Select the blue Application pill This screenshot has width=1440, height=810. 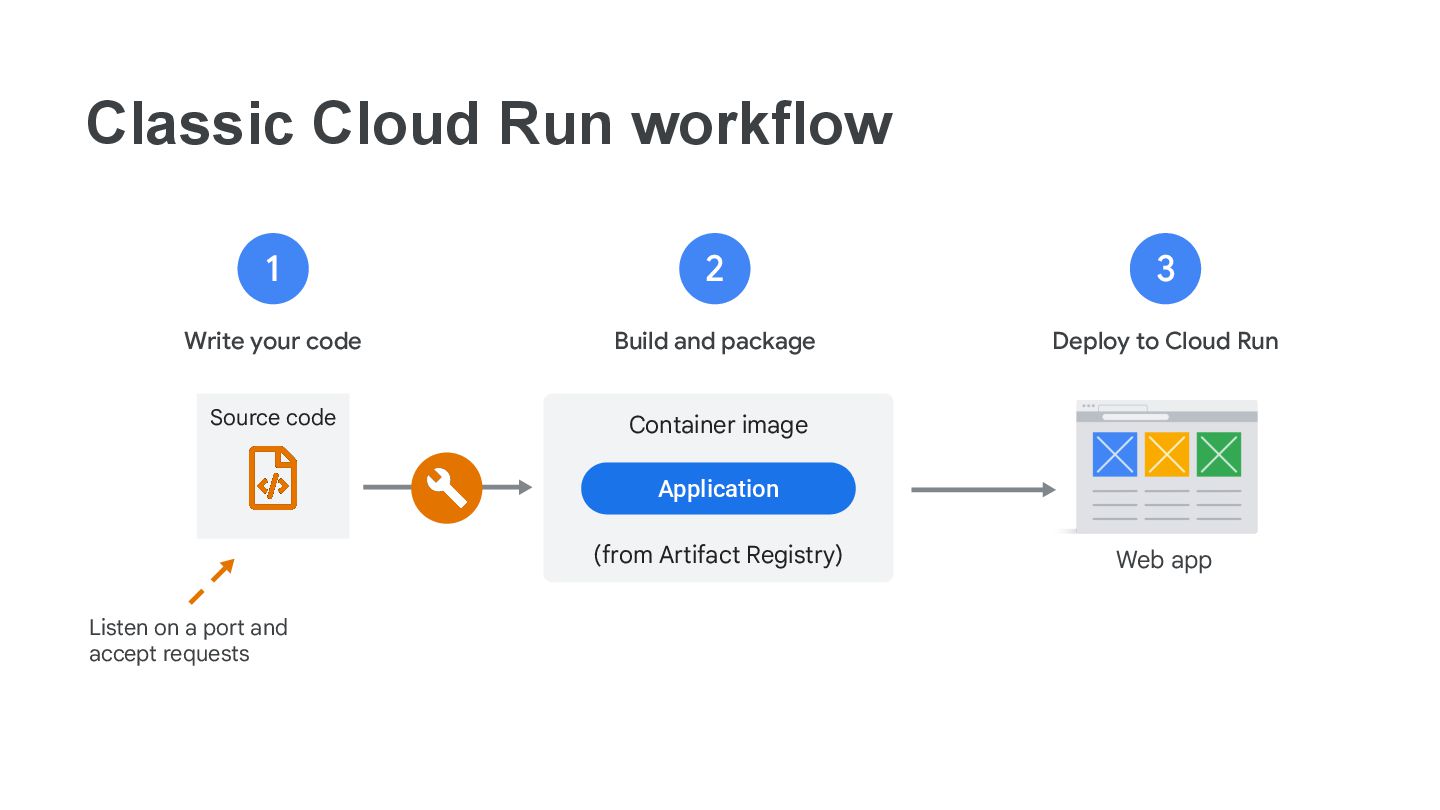coord(718,489)
